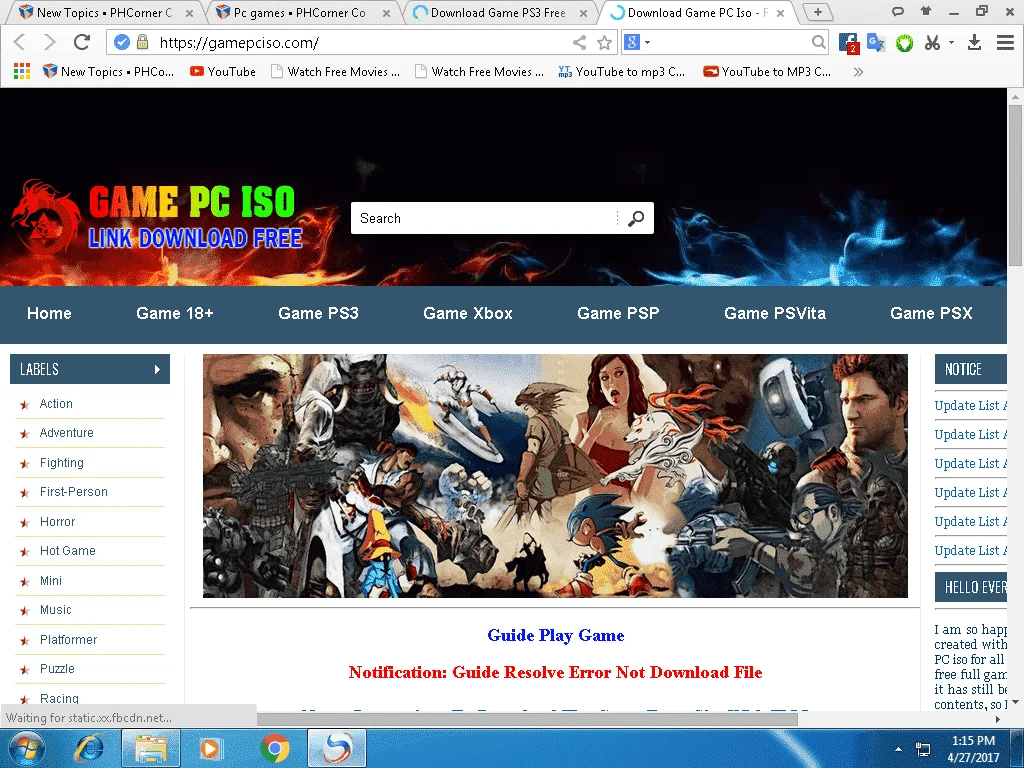Open the search engine dropdown arrow
This screenshot has width=1024, height=768.
[x=648, y=42]
